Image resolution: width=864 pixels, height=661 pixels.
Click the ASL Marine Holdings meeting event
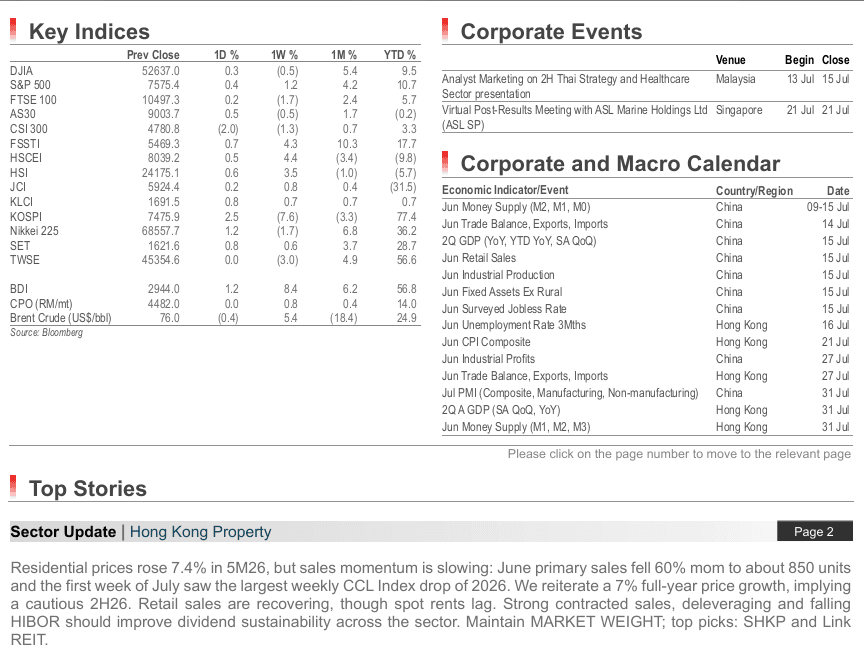pyautogui.click(x=646, y=117)
